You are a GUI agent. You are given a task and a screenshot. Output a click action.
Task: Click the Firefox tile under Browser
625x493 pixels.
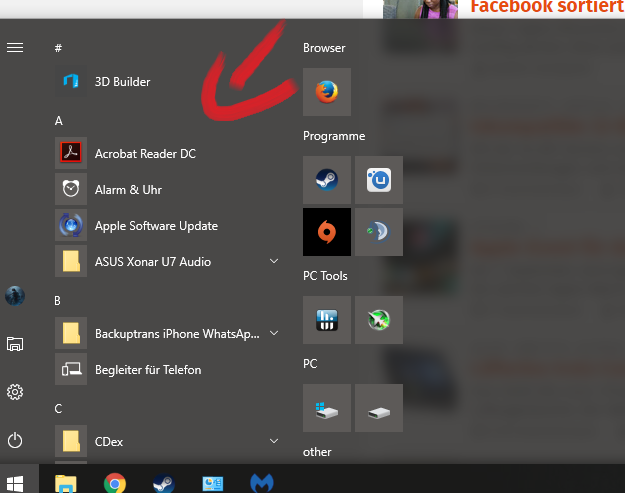click(x=327, y=92)
